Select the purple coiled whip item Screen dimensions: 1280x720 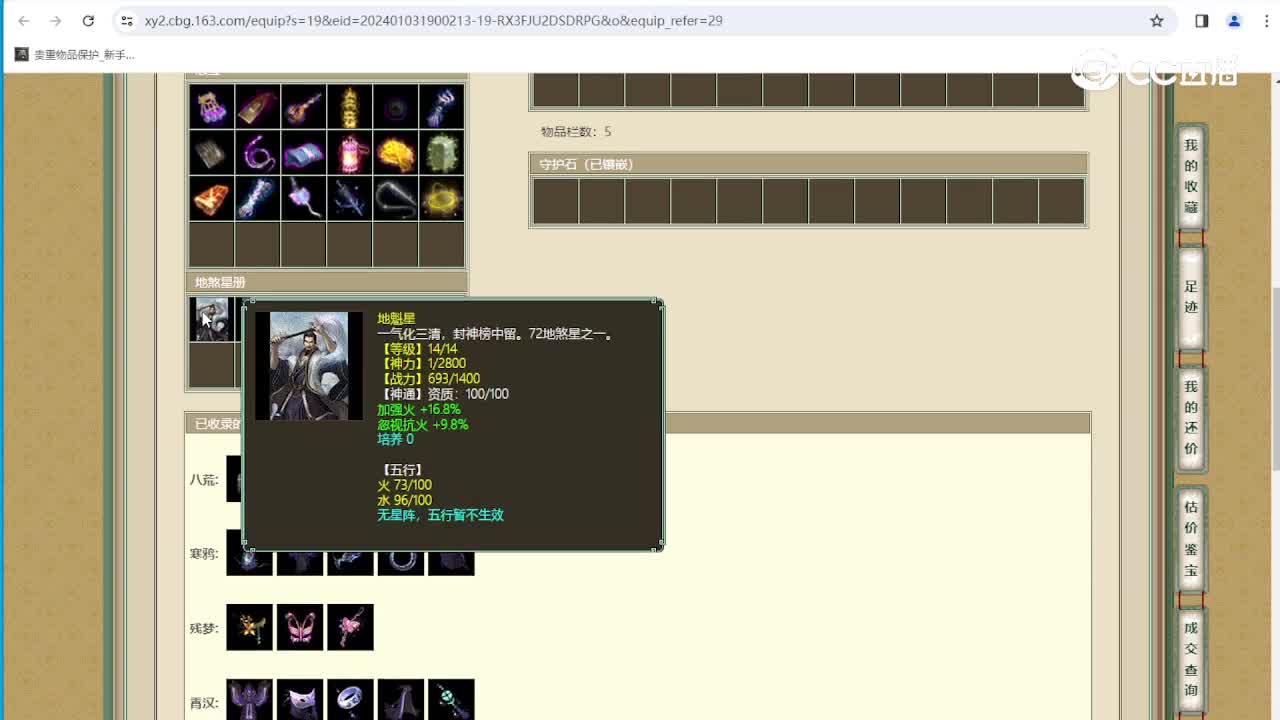tap(257, 152)
